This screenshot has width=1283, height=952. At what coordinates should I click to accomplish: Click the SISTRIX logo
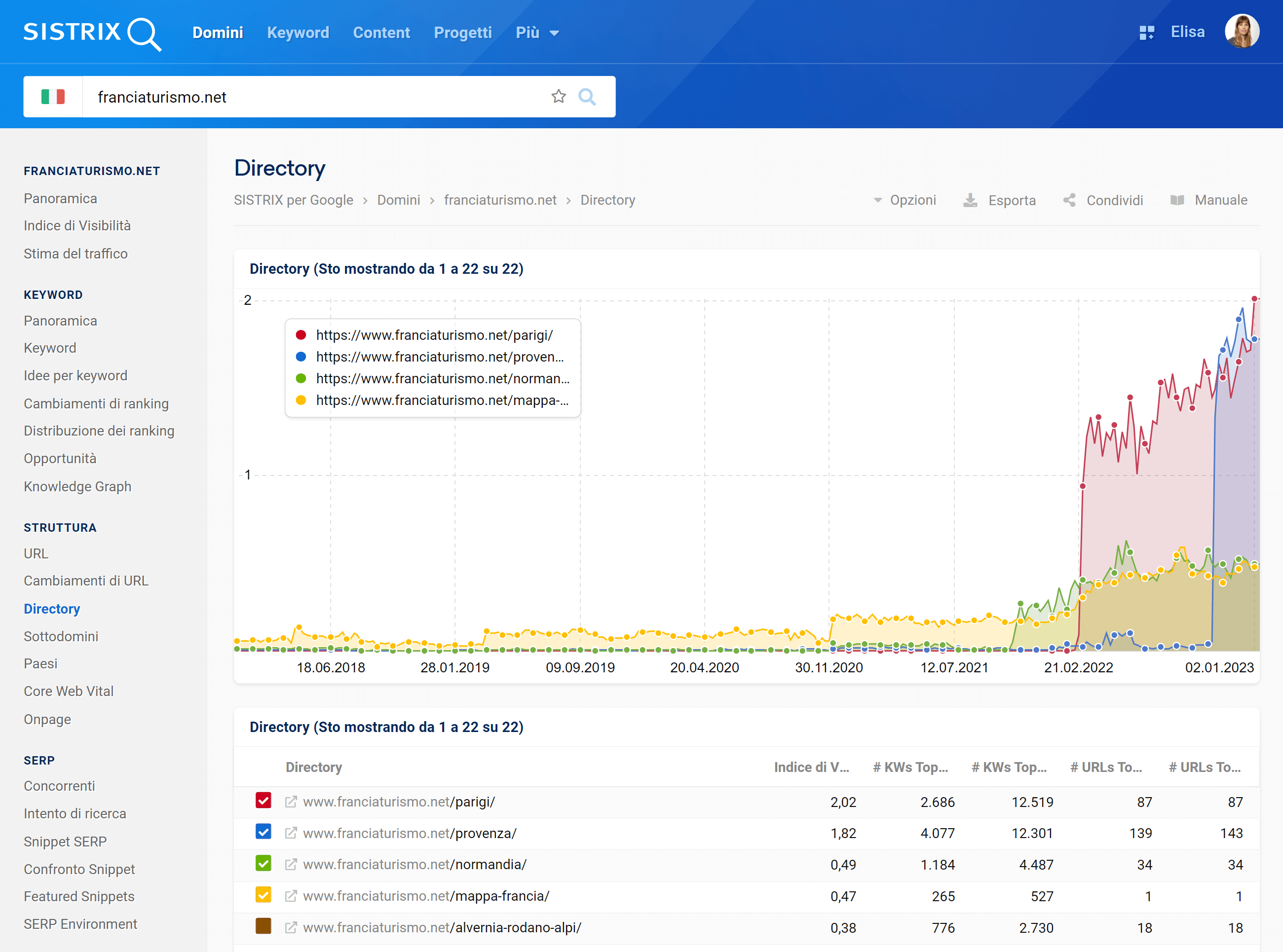click(92, 33)
